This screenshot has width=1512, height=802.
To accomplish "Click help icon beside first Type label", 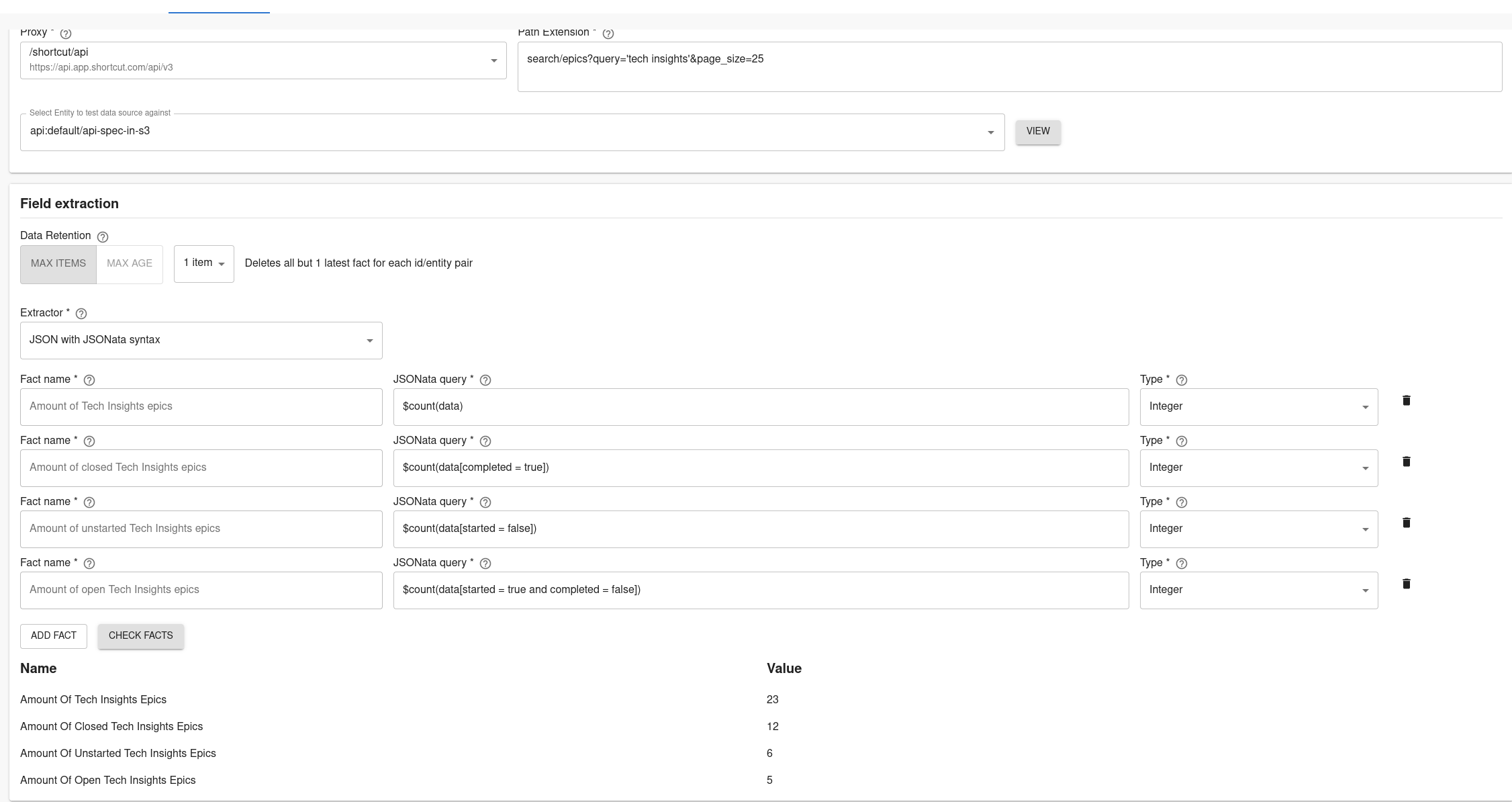I will [1182, 380].
